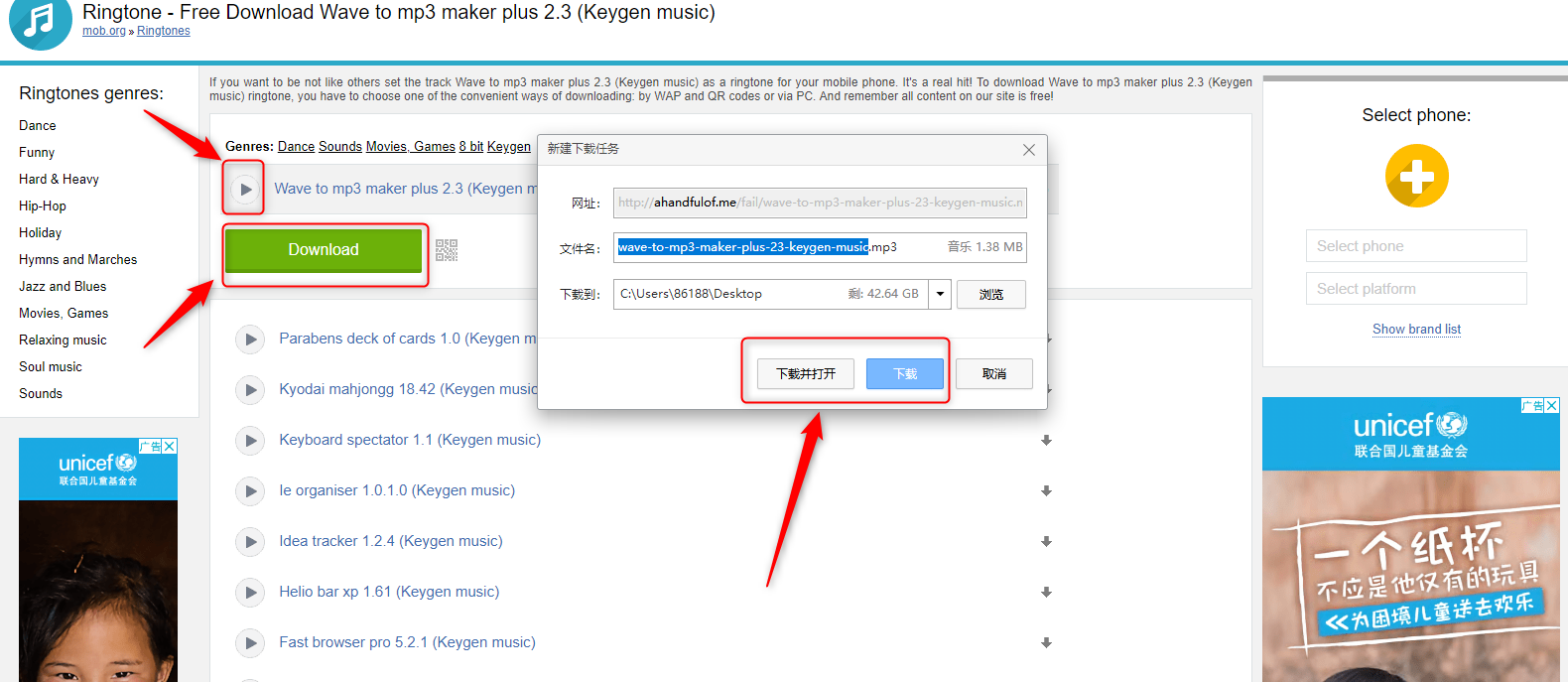Image resolution: width=1568 pixels, height=682 pixels.
Task: Play the Wave to mp3 maker ringtone
Action: point(244,189)
